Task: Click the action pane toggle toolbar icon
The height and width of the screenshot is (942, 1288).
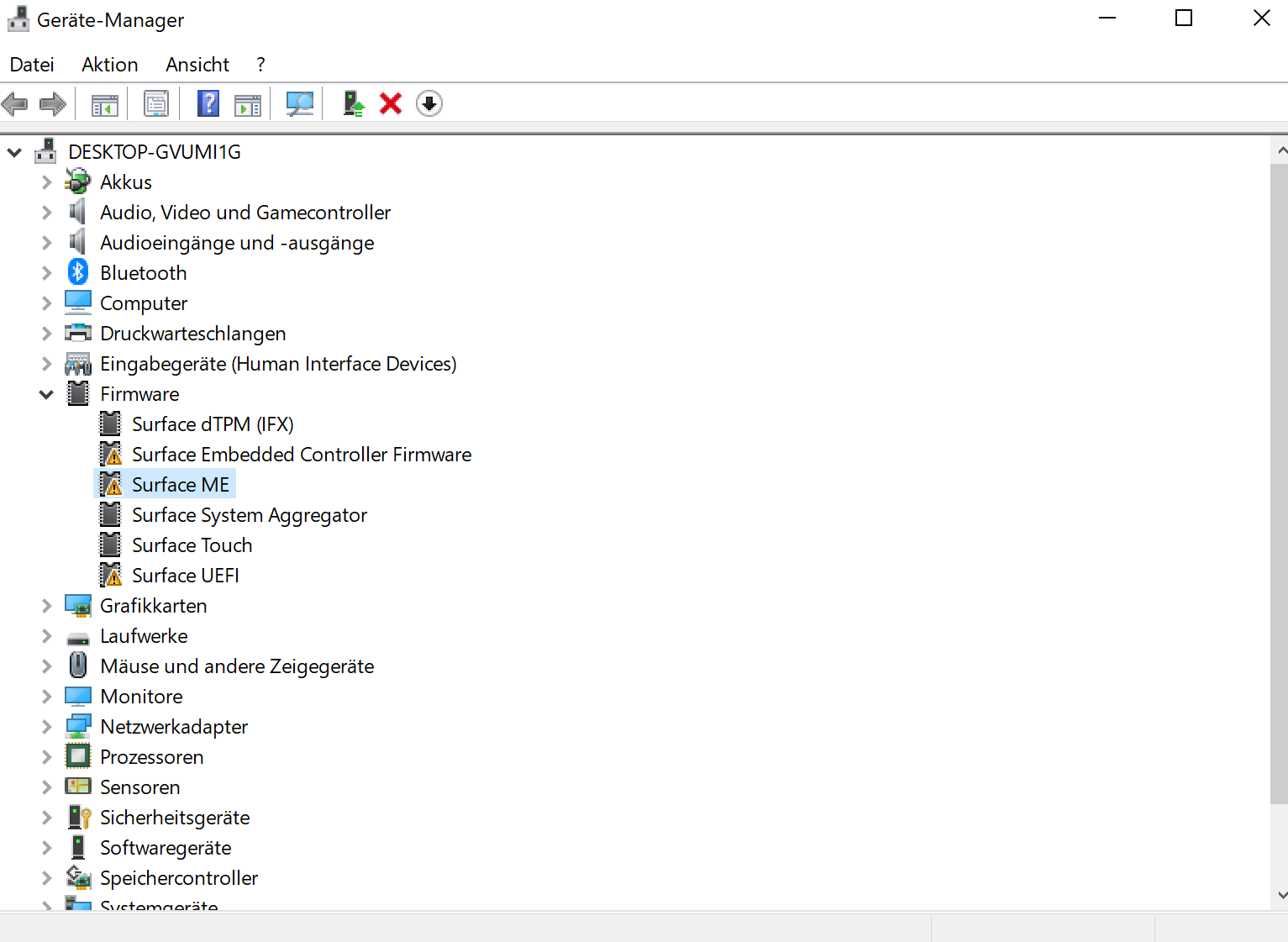Action: tap(248, 104)
